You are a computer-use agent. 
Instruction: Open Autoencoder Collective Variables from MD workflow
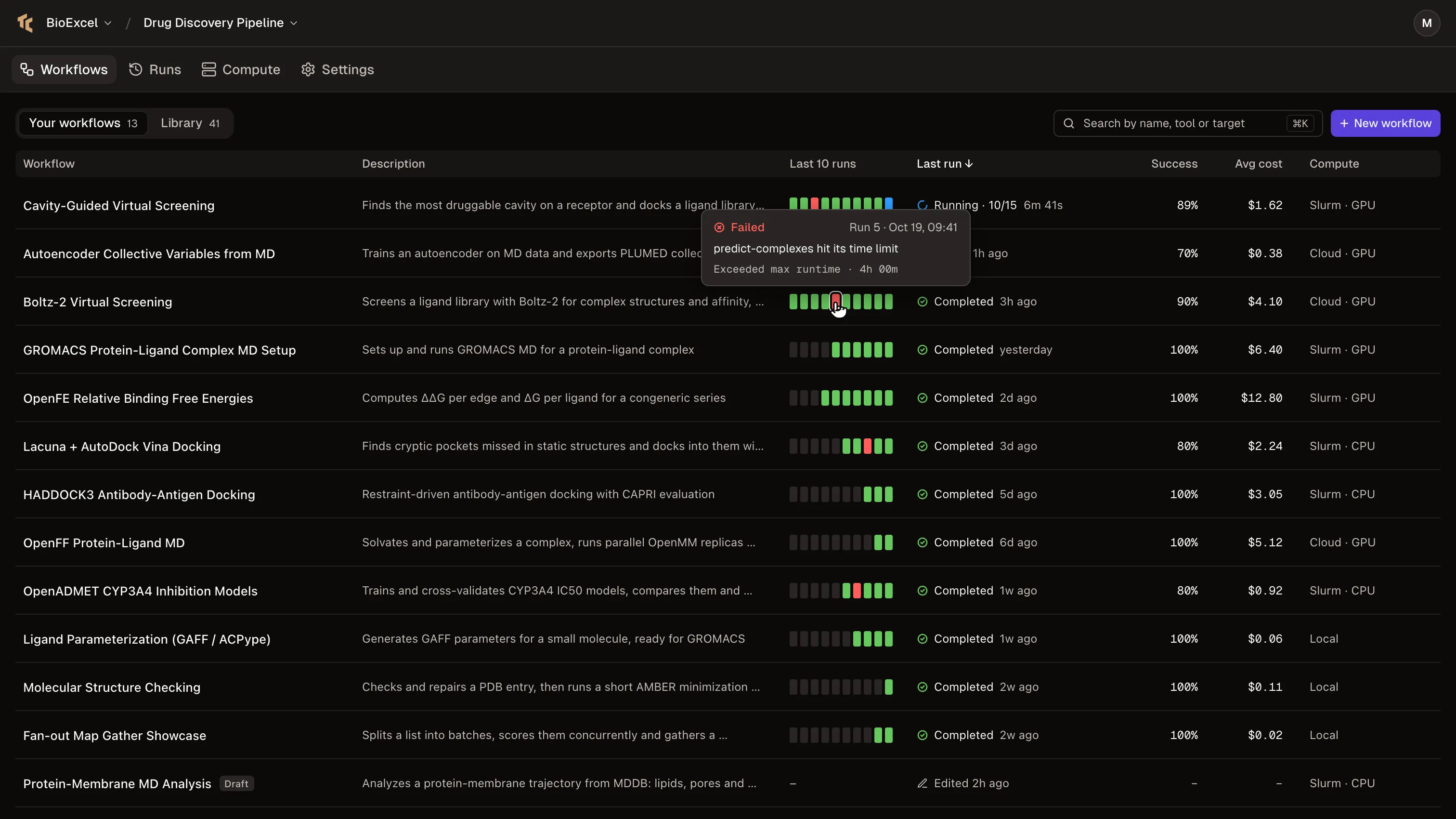point(149,254)
